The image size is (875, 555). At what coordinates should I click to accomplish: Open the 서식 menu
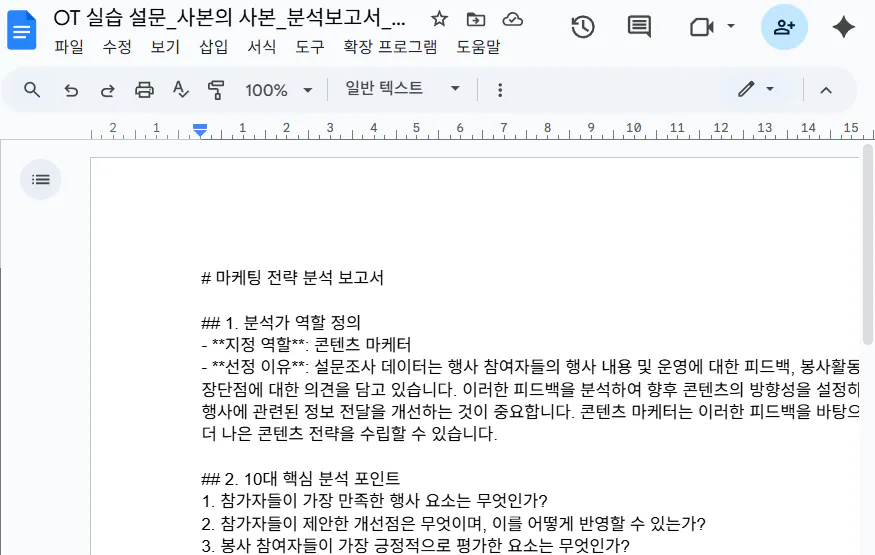coord(262,47)
